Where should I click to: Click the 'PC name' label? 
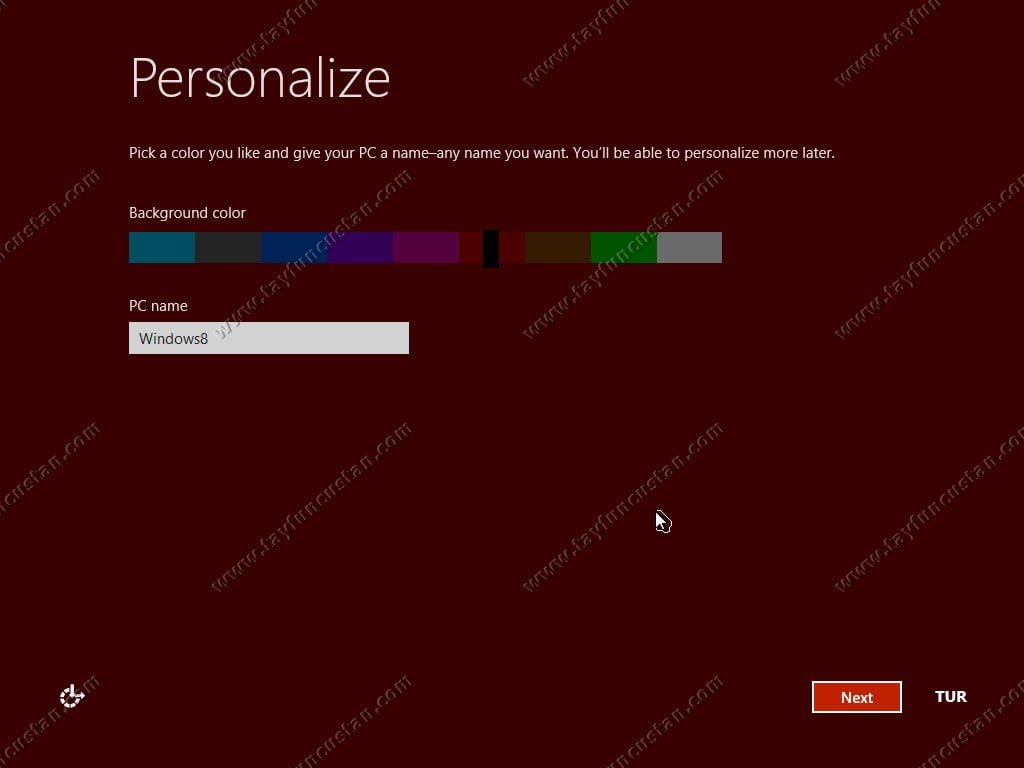(x=158, y=306)
